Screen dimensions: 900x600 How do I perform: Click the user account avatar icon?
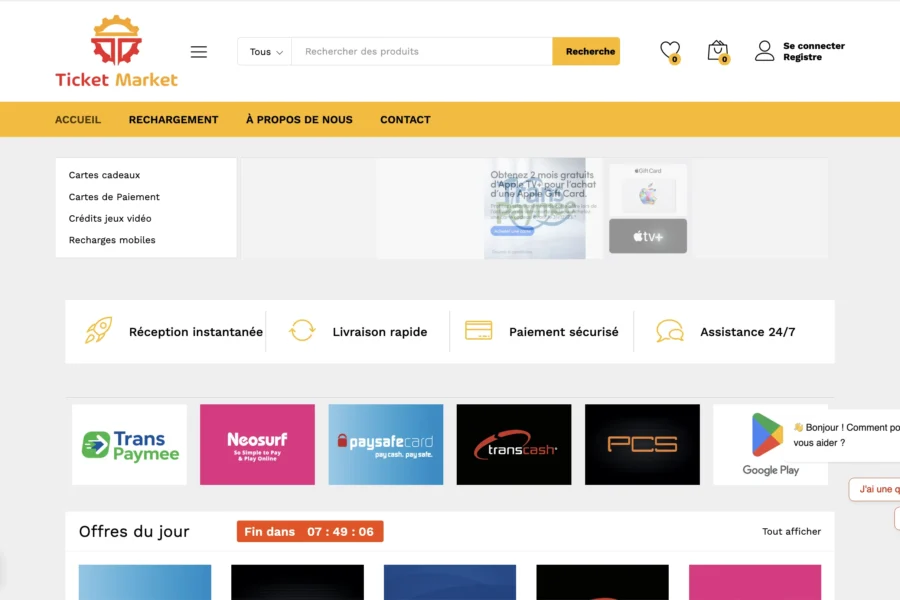[x=764, y=51]
